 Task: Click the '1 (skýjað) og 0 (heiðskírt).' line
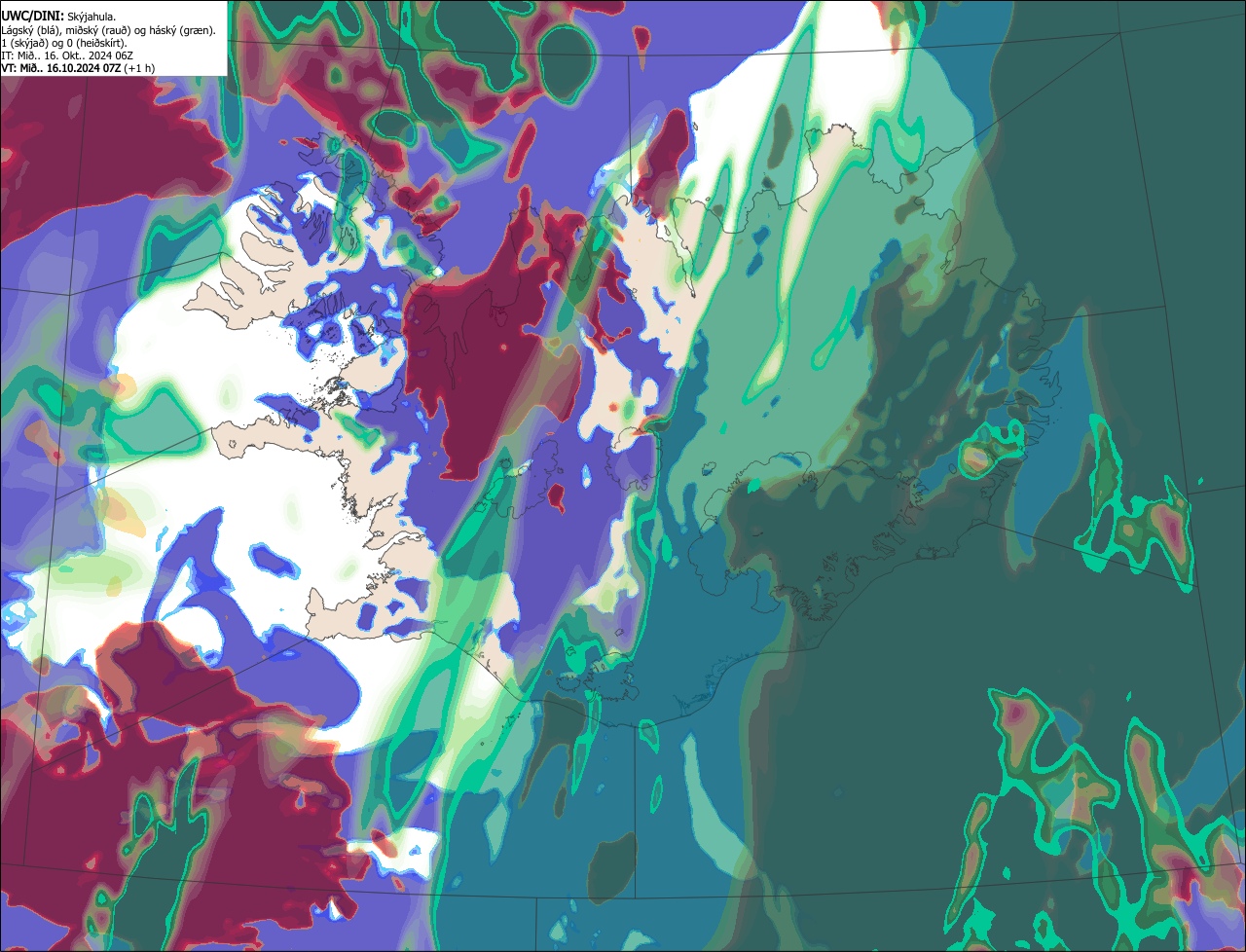click(x=64, y=43)
